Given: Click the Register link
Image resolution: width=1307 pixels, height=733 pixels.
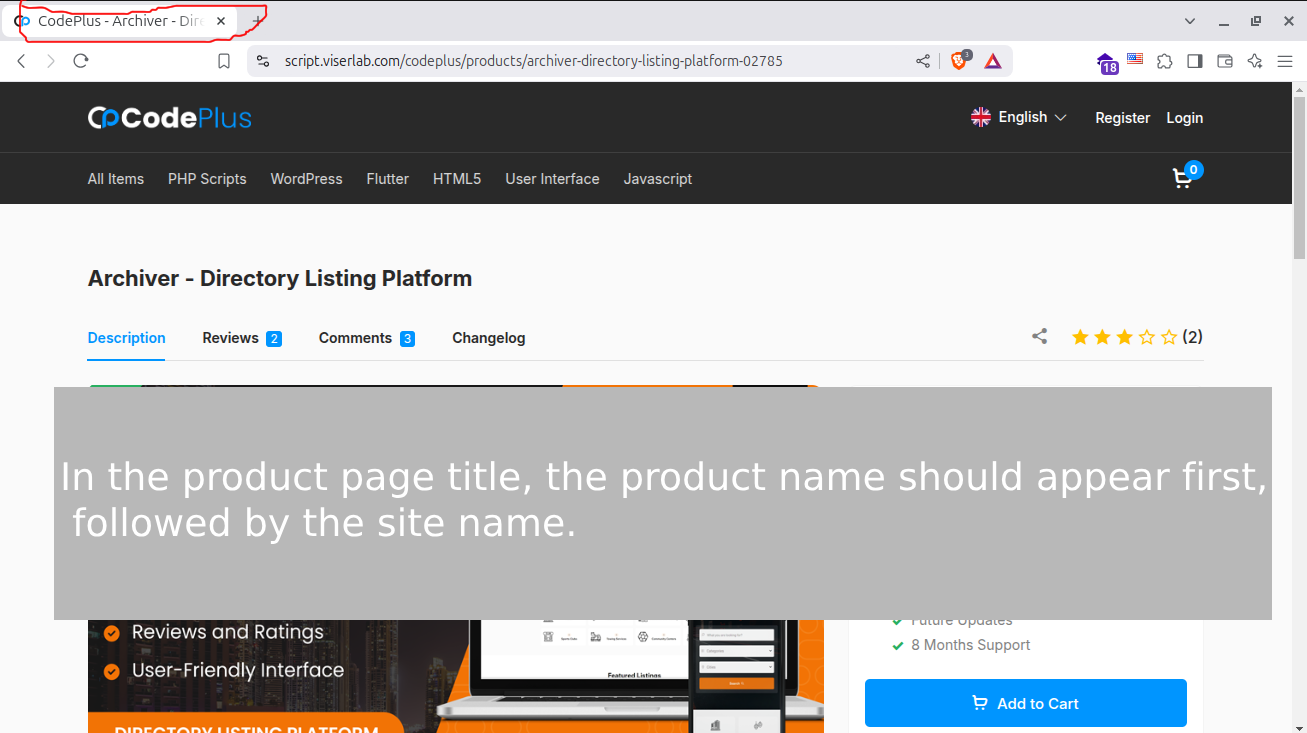Looking at the screenshot, I should pos(1122,118).
